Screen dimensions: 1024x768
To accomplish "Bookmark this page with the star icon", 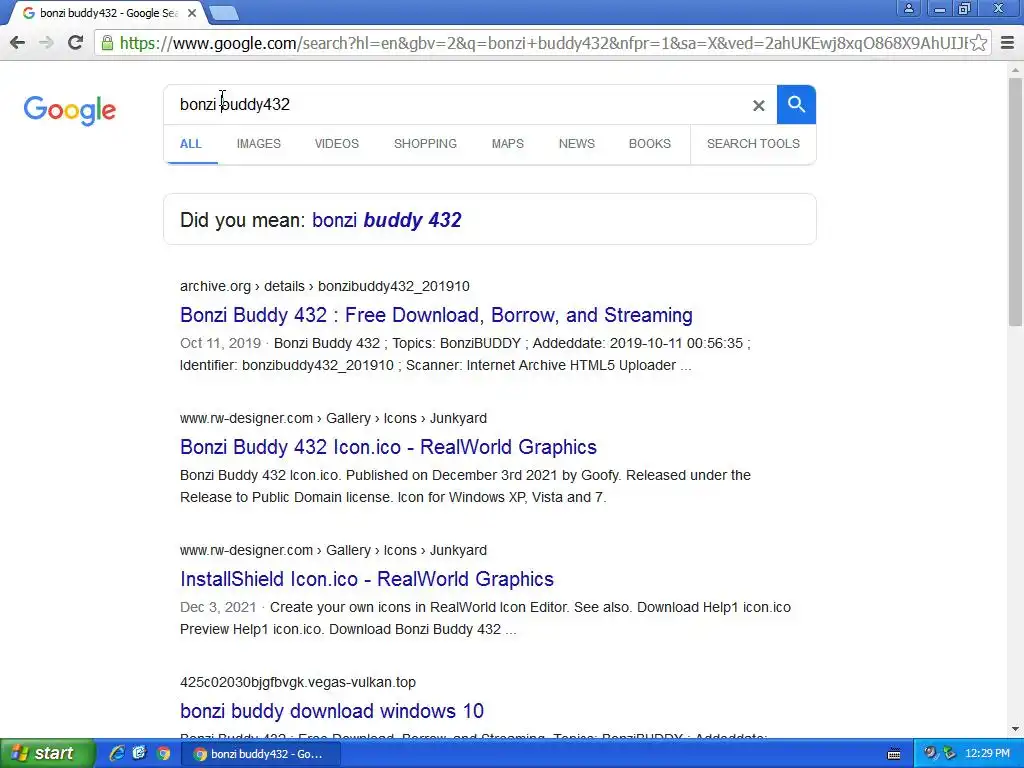I will coord(978,43).
